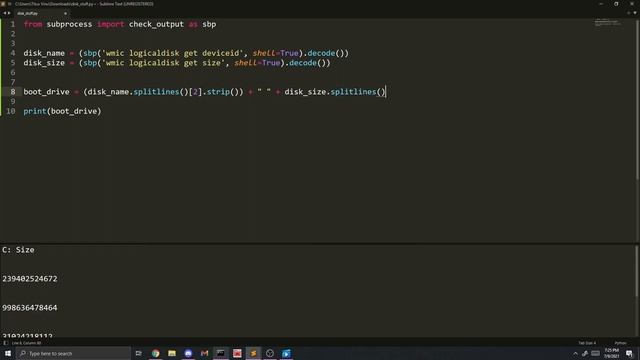The height and width of the screenshot is (360, 640).
Task: Open the taskbar clock and date
Action: [x=611, y=353]
